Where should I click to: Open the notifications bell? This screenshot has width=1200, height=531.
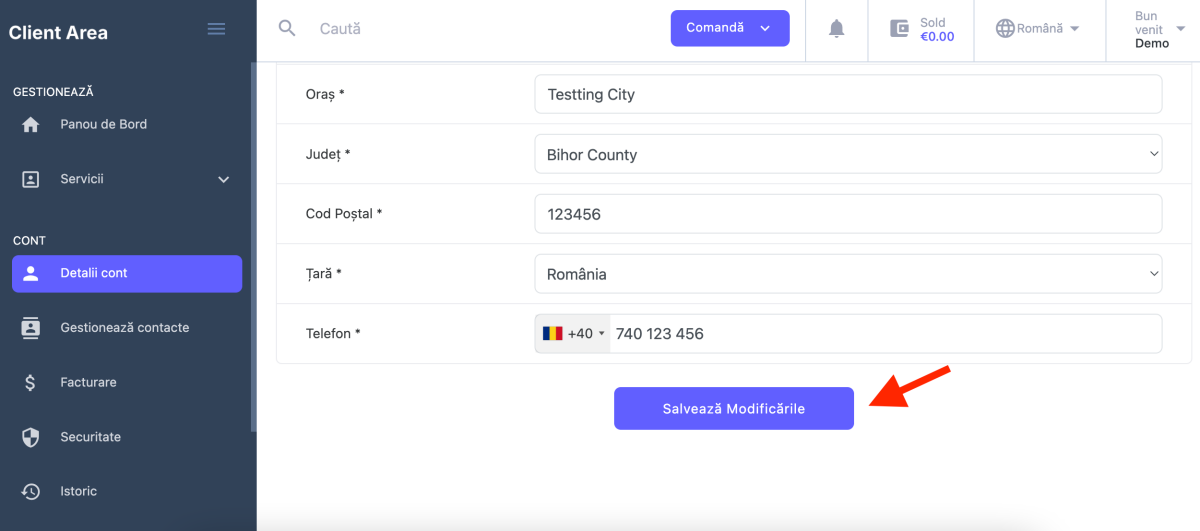[x=837, y=29]
